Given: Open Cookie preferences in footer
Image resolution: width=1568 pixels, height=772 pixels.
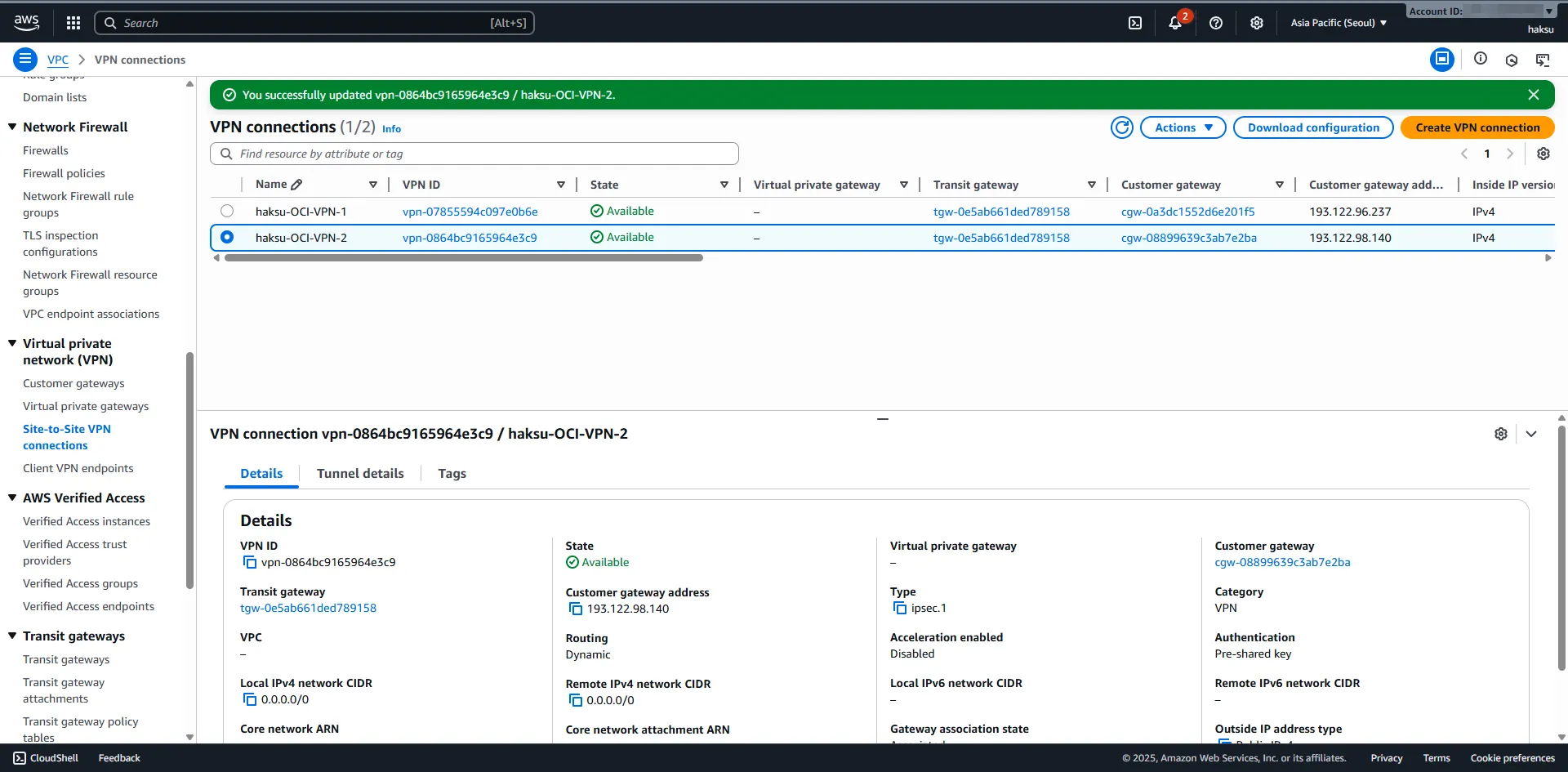Looking at the screenshot, I should 1512,758.
